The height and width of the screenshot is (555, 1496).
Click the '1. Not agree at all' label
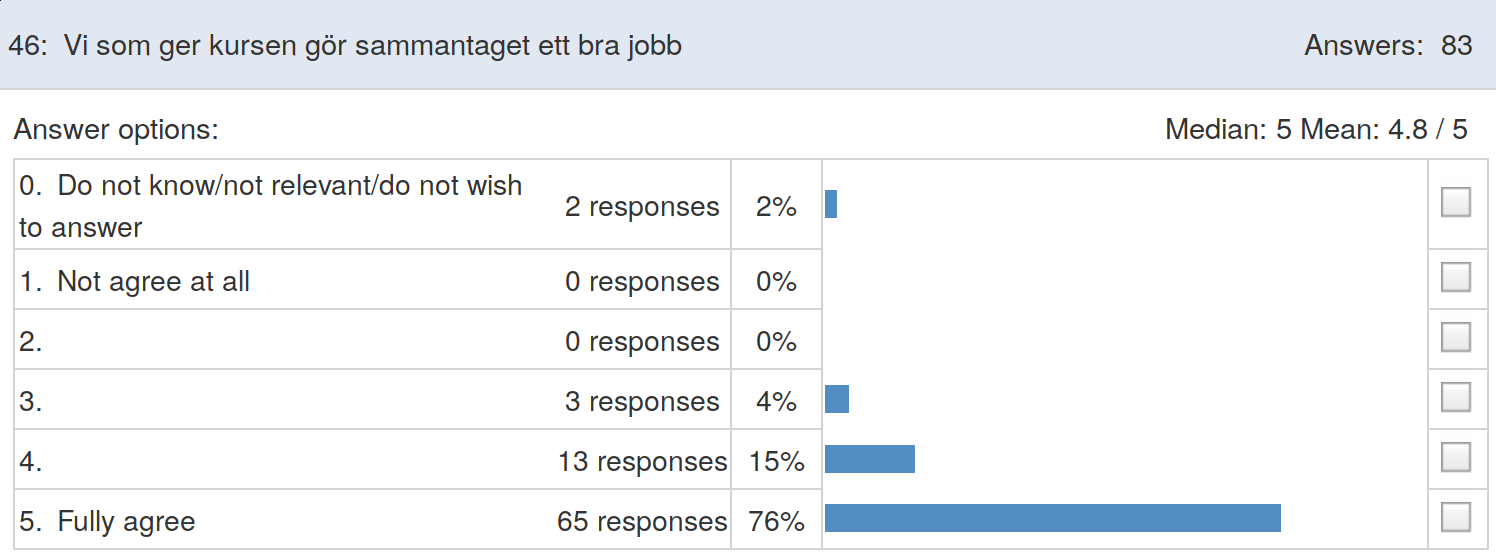tap(134, 281)
